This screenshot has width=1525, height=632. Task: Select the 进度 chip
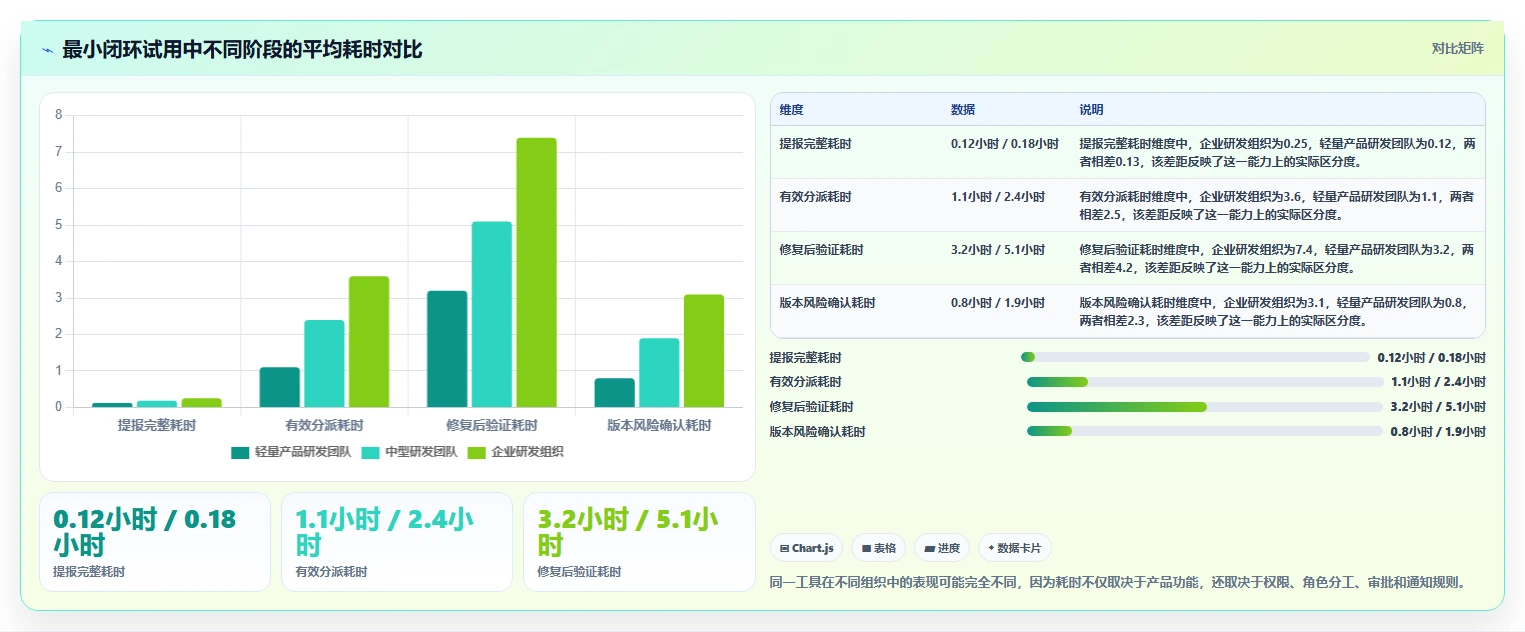pyautogui.click(x=942, y=548)
